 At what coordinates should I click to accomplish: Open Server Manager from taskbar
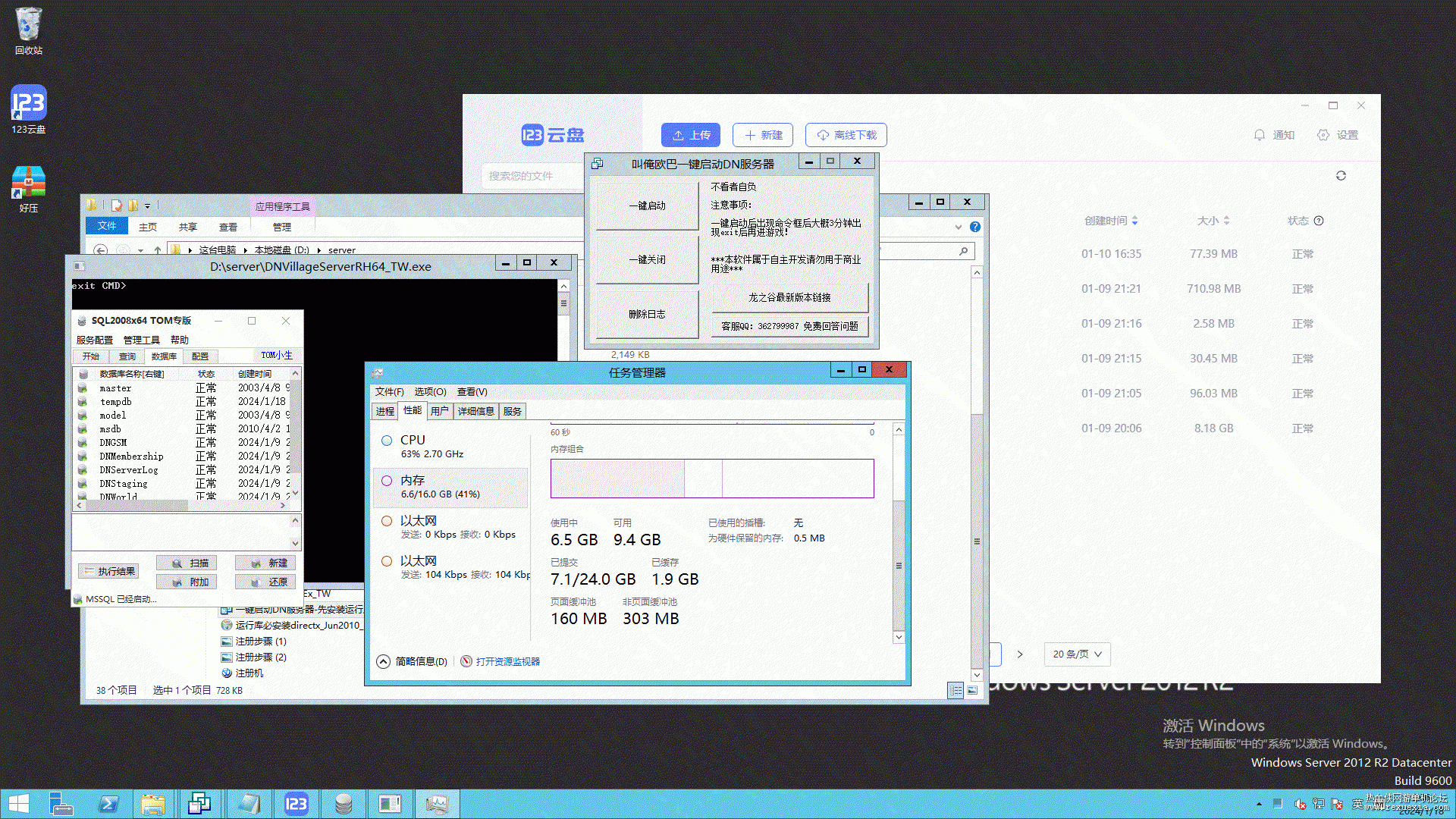61,804
